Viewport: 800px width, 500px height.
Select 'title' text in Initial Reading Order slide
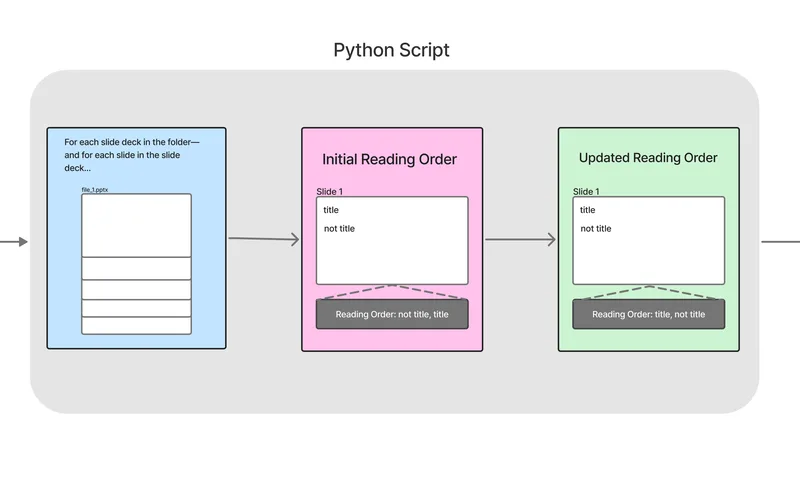pos(331,210)
